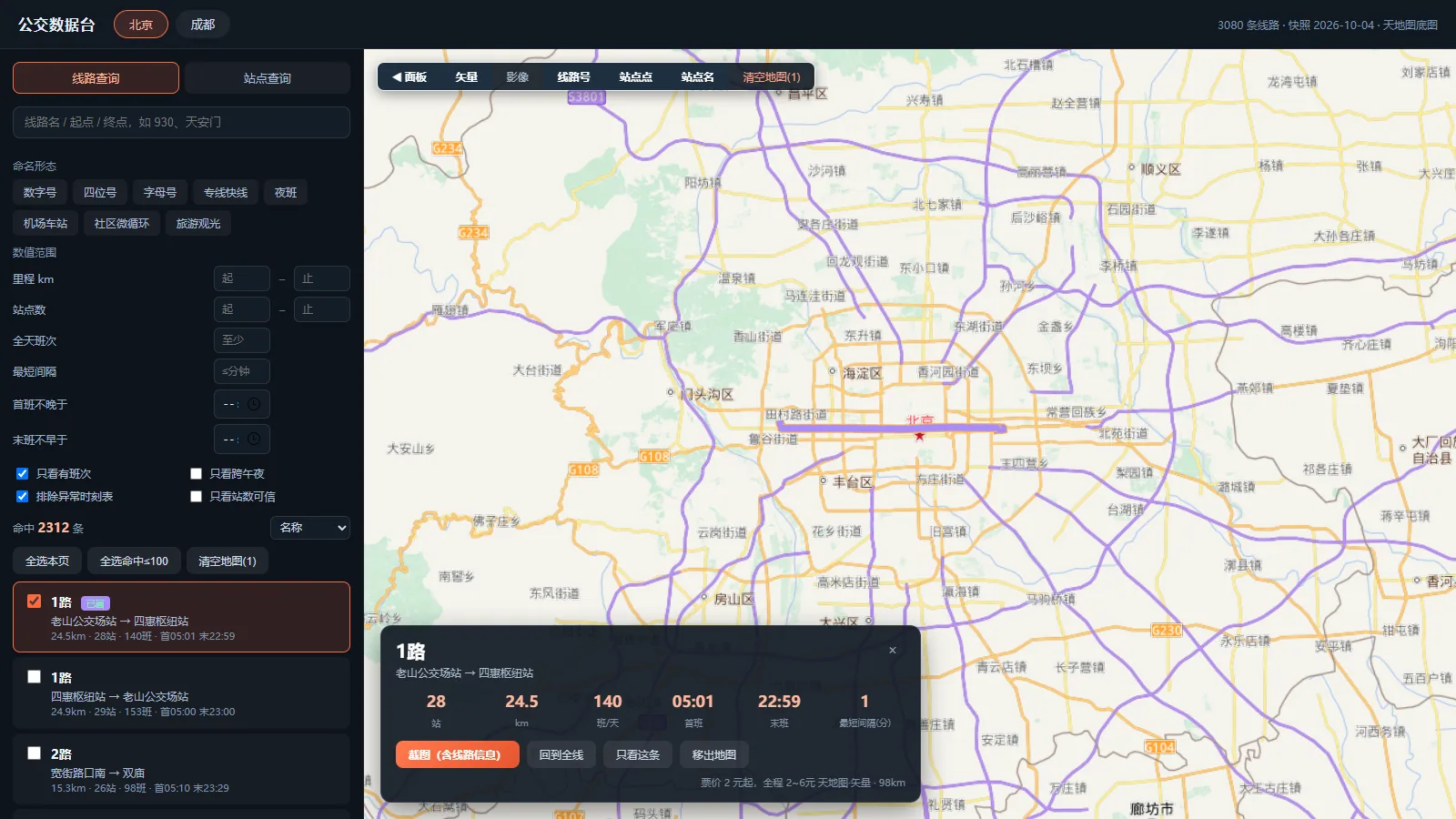Screen dimensions: 1456x819
Task: Filter by 旅游观光 routes
Action: [198, 224]
